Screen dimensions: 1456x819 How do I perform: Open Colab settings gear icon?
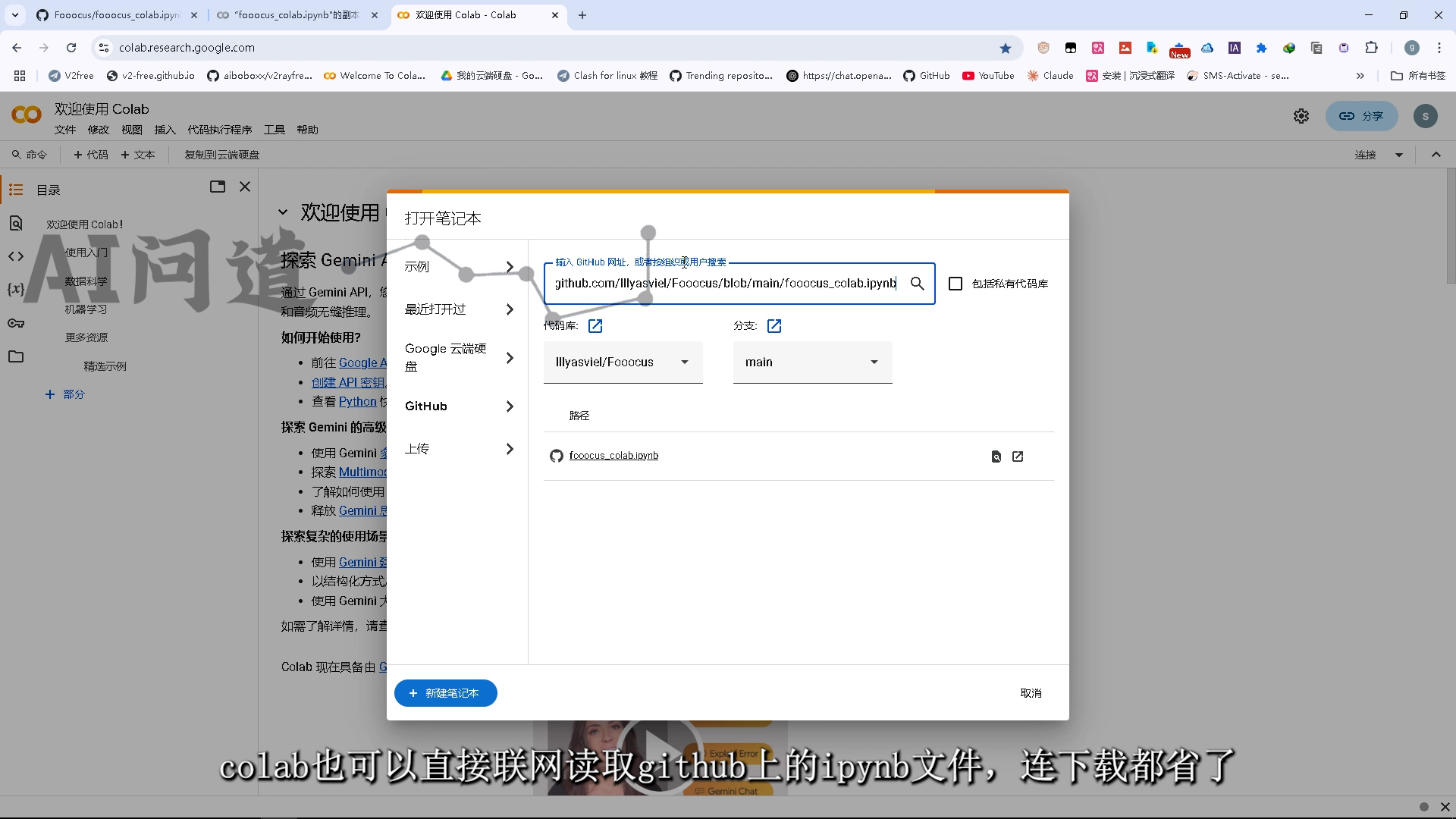1301,116
